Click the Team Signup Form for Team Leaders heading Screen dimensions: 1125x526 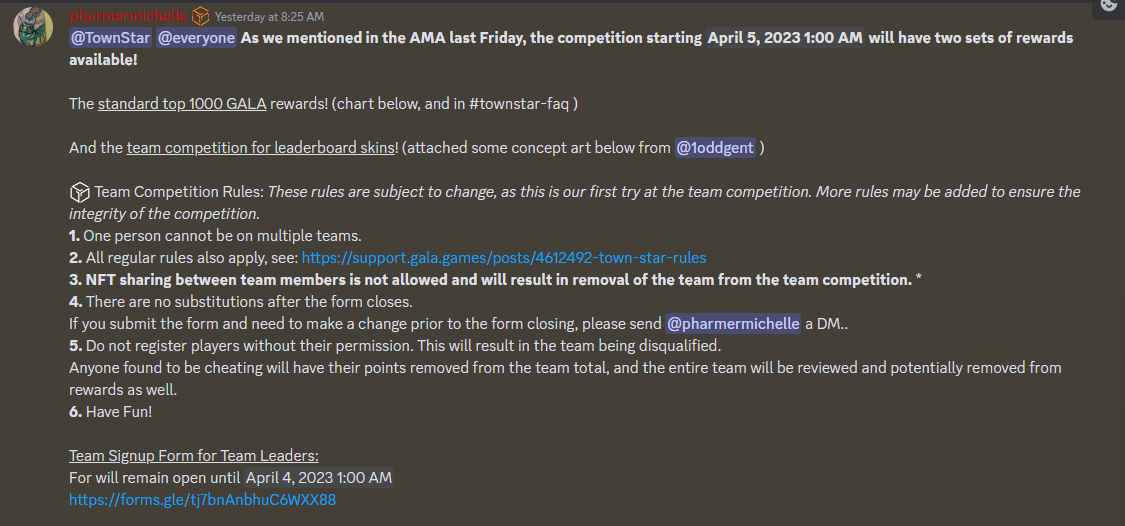[x=194, y=456]
